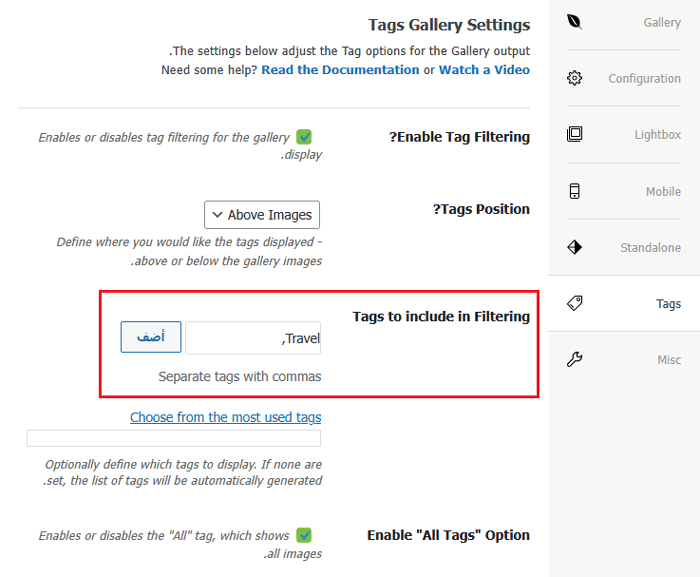700x577 pixels.
Task: Click the empty tags list box
Action: 173,438
